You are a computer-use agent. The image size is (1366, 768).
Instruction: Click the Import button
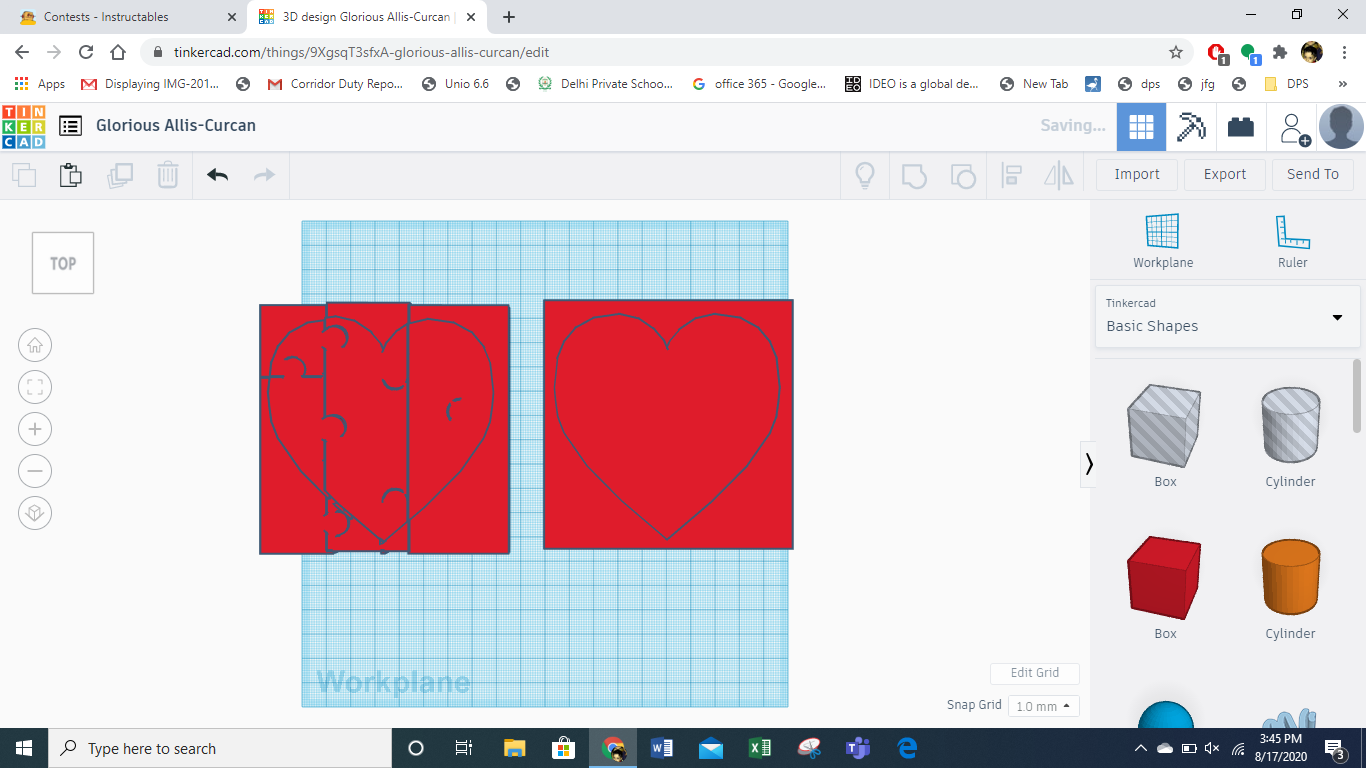[x=1137, y=174]
